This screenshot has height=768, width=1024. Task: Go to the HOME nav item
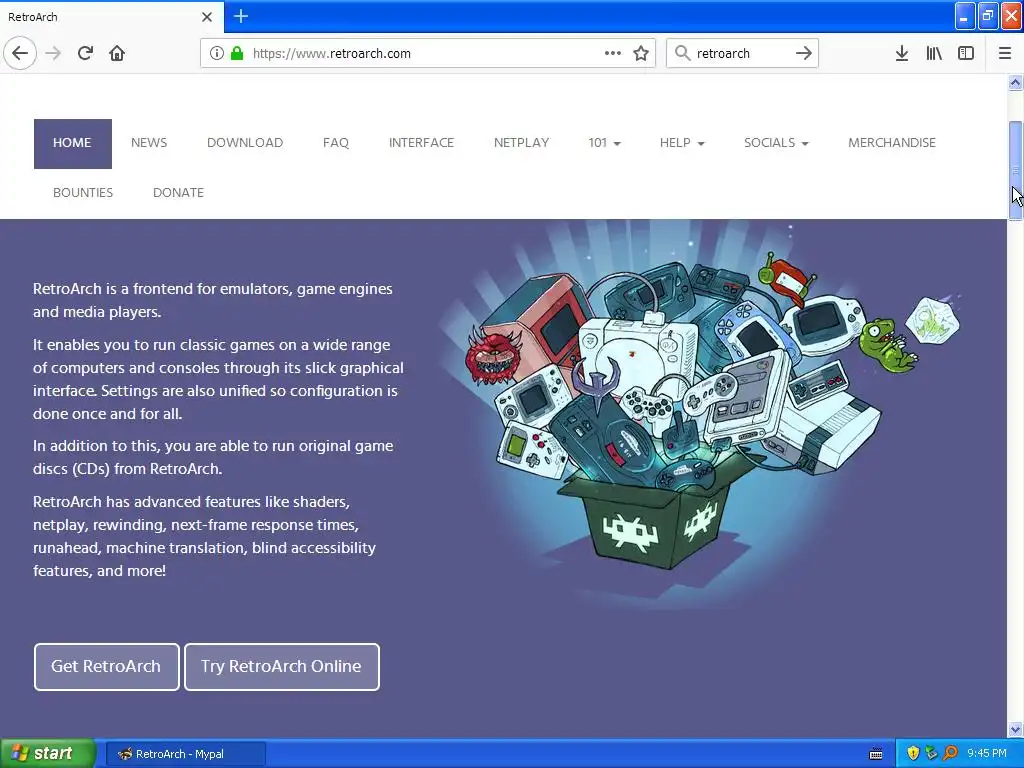pos(72,143)
